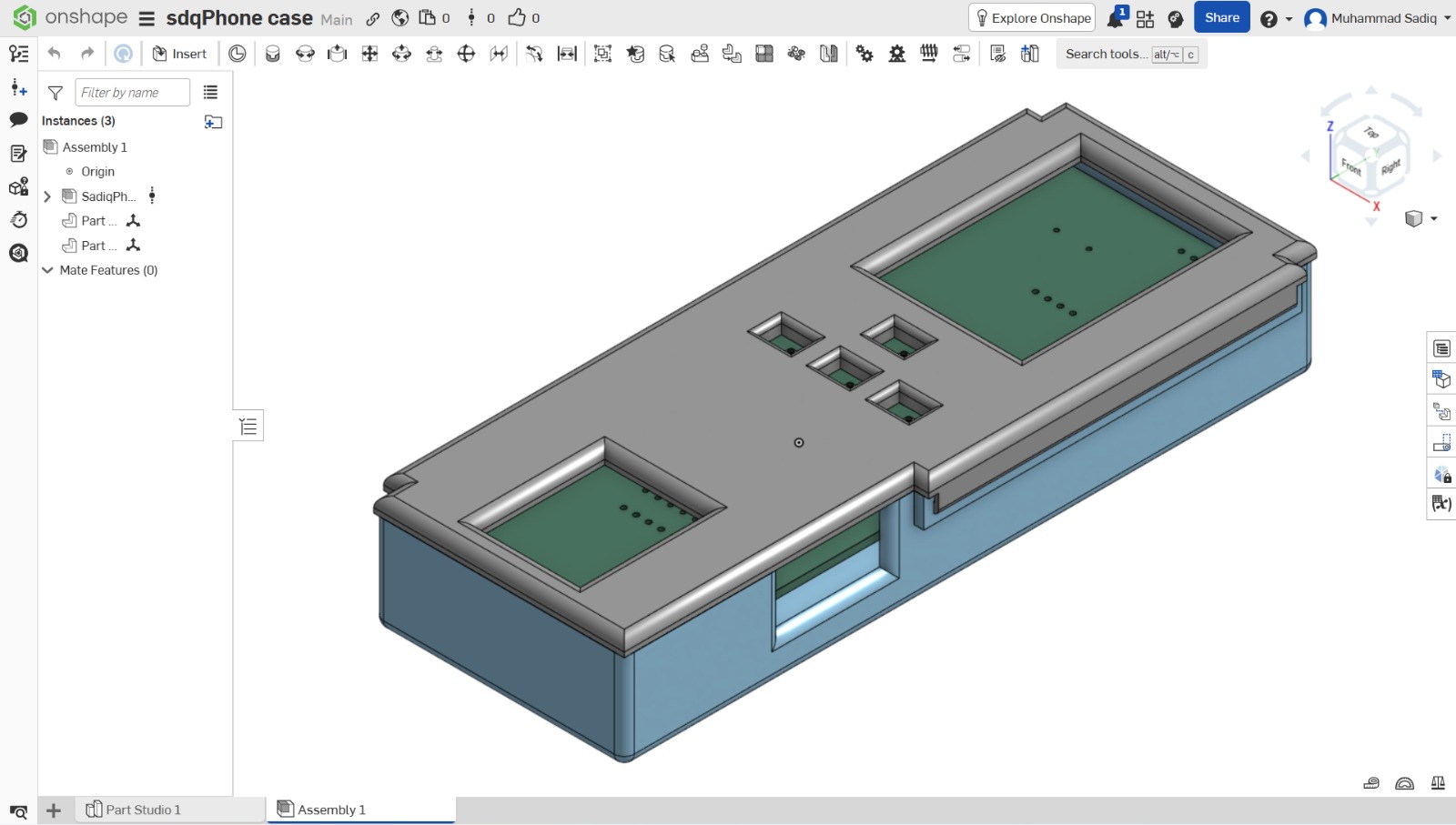Click the Filter by name field
The height and width of the screenshot is (825, 1456).
[132, 92]
